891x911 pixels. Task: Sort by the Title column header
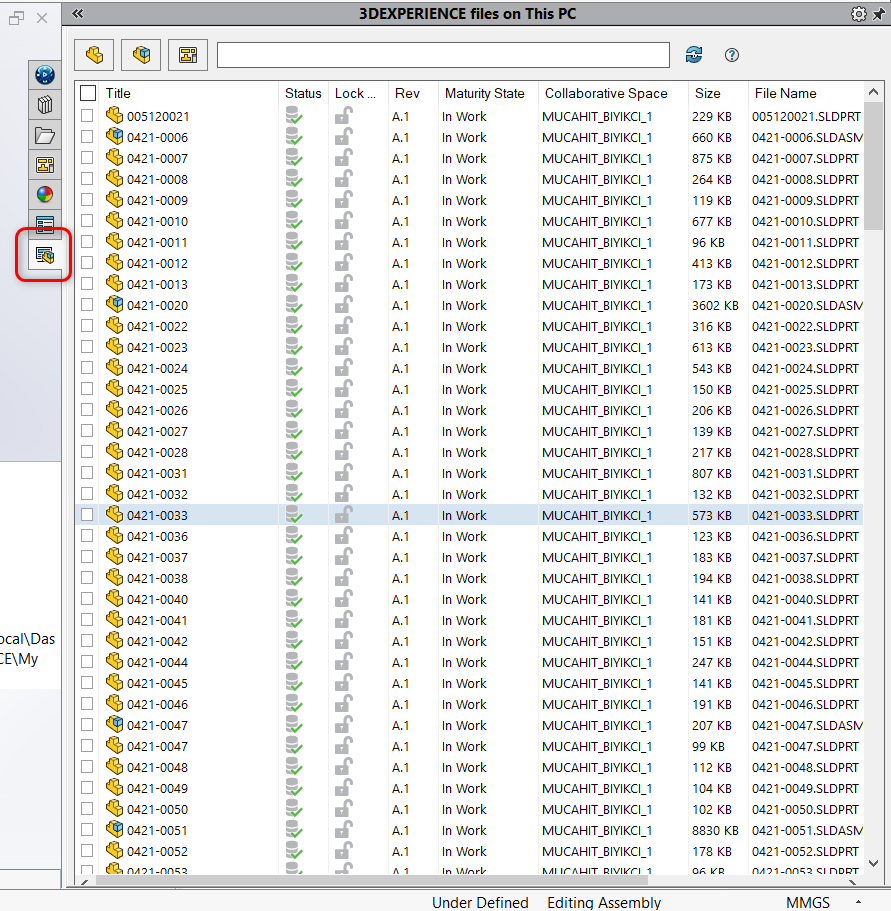pyautogui.click(x=118, y=94)
